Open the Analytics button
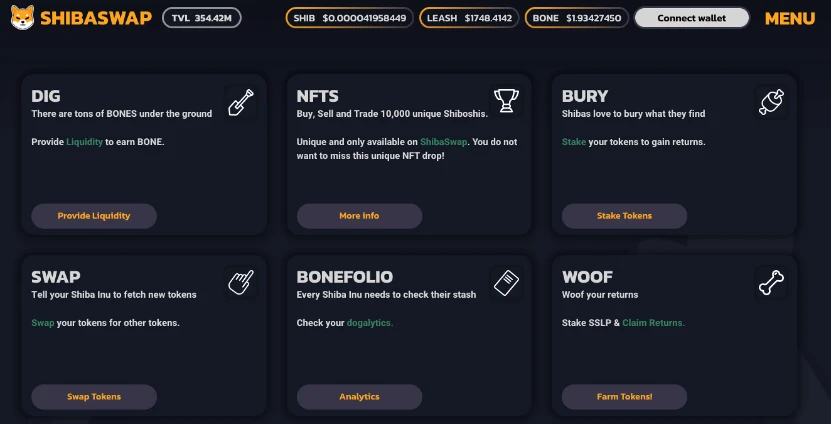832x424 pixels. click(x=359, y=396)
